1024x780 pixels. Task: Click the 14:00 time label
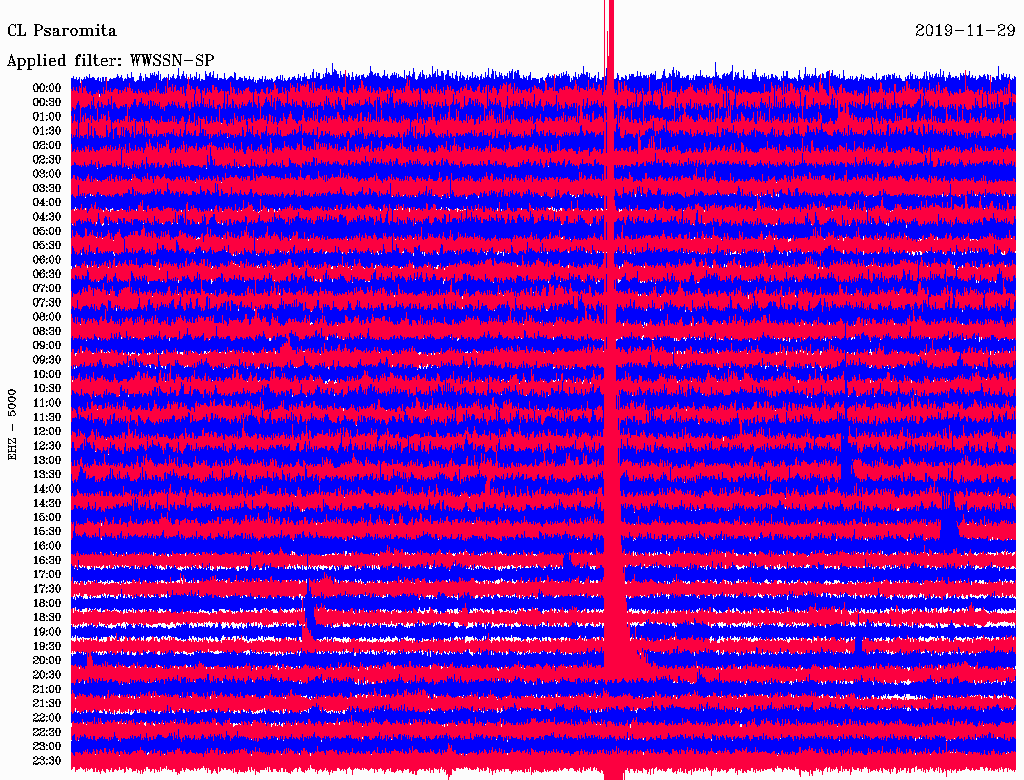[47, 489]
